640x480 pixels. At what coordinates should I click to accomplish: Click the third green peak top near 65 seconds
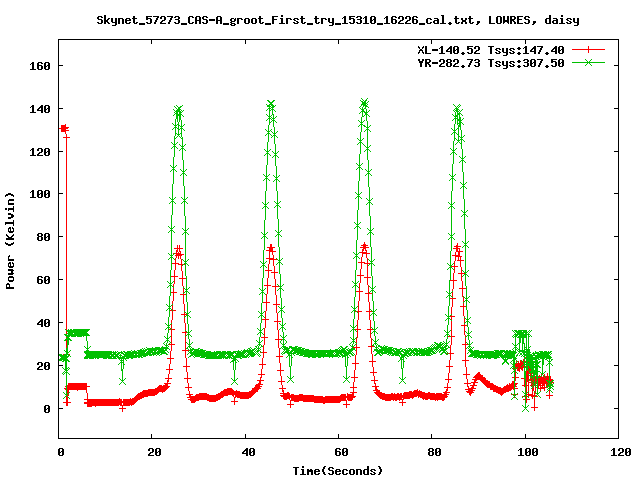click(364, 102)
